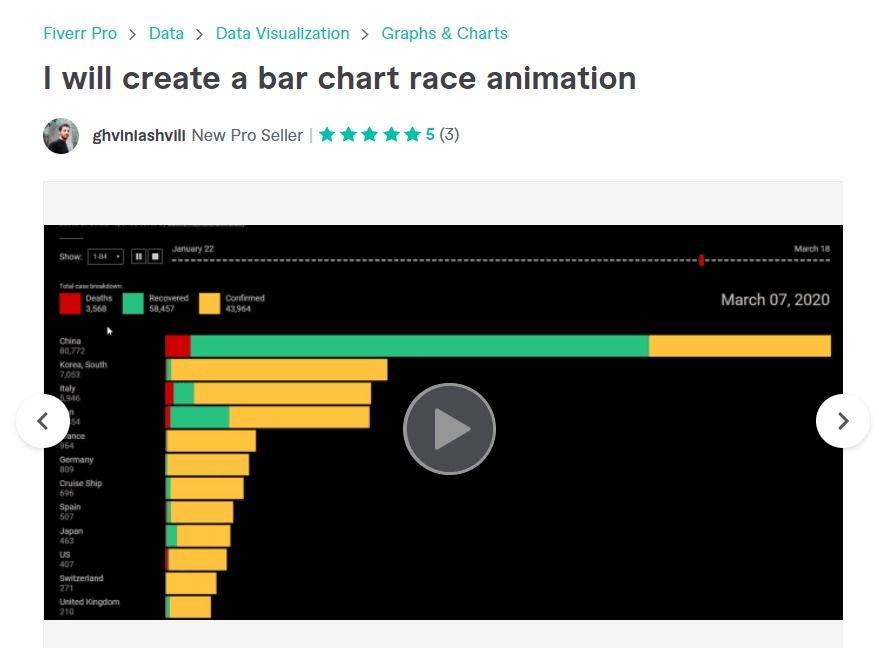This screenshot has height=648, width=879.
Task: Click the Korea, South row label
Action: (x=83, y=364)
